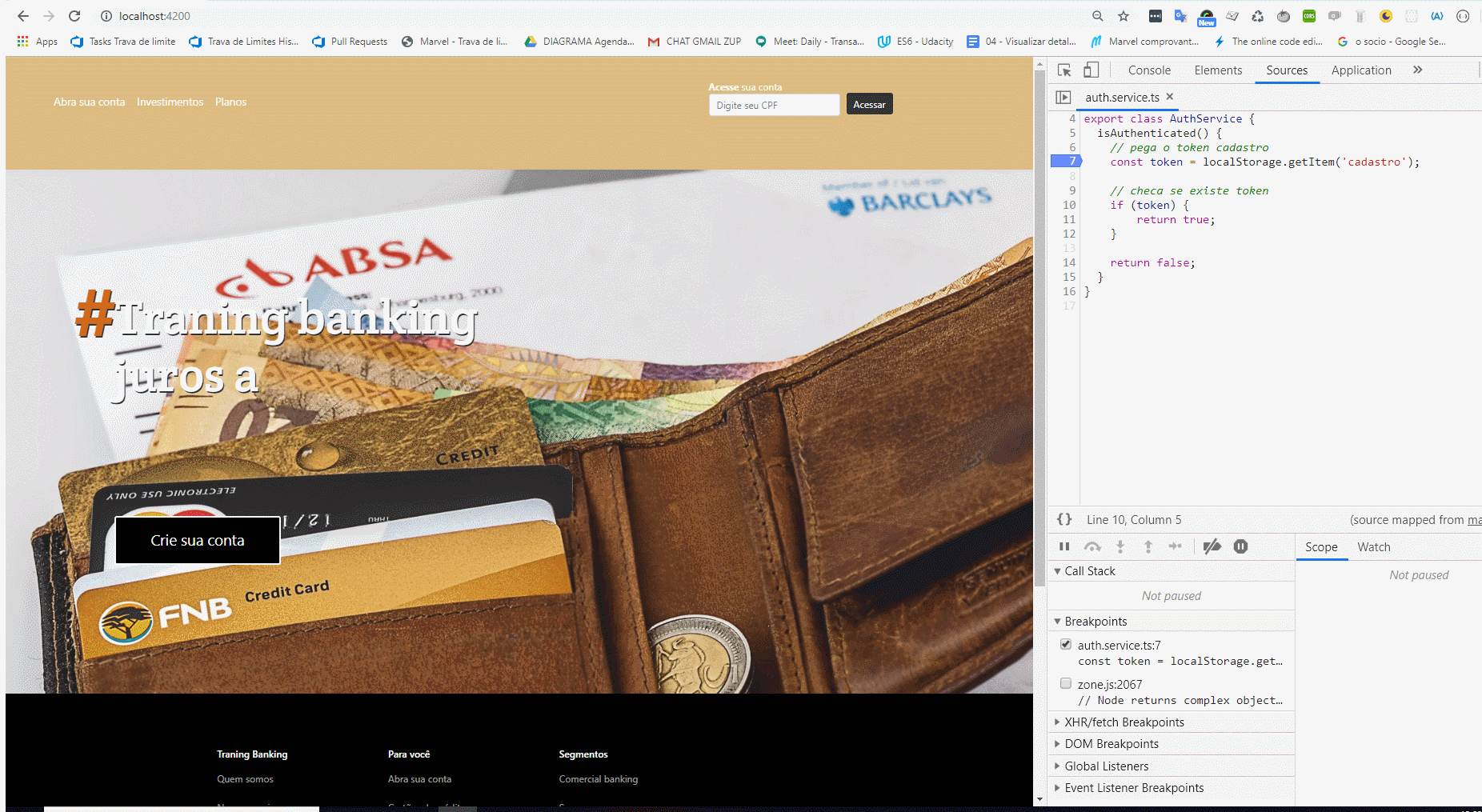Open the Apps grid bookmark
This screenshot has height=812, width=1482.
coord(37,42)
